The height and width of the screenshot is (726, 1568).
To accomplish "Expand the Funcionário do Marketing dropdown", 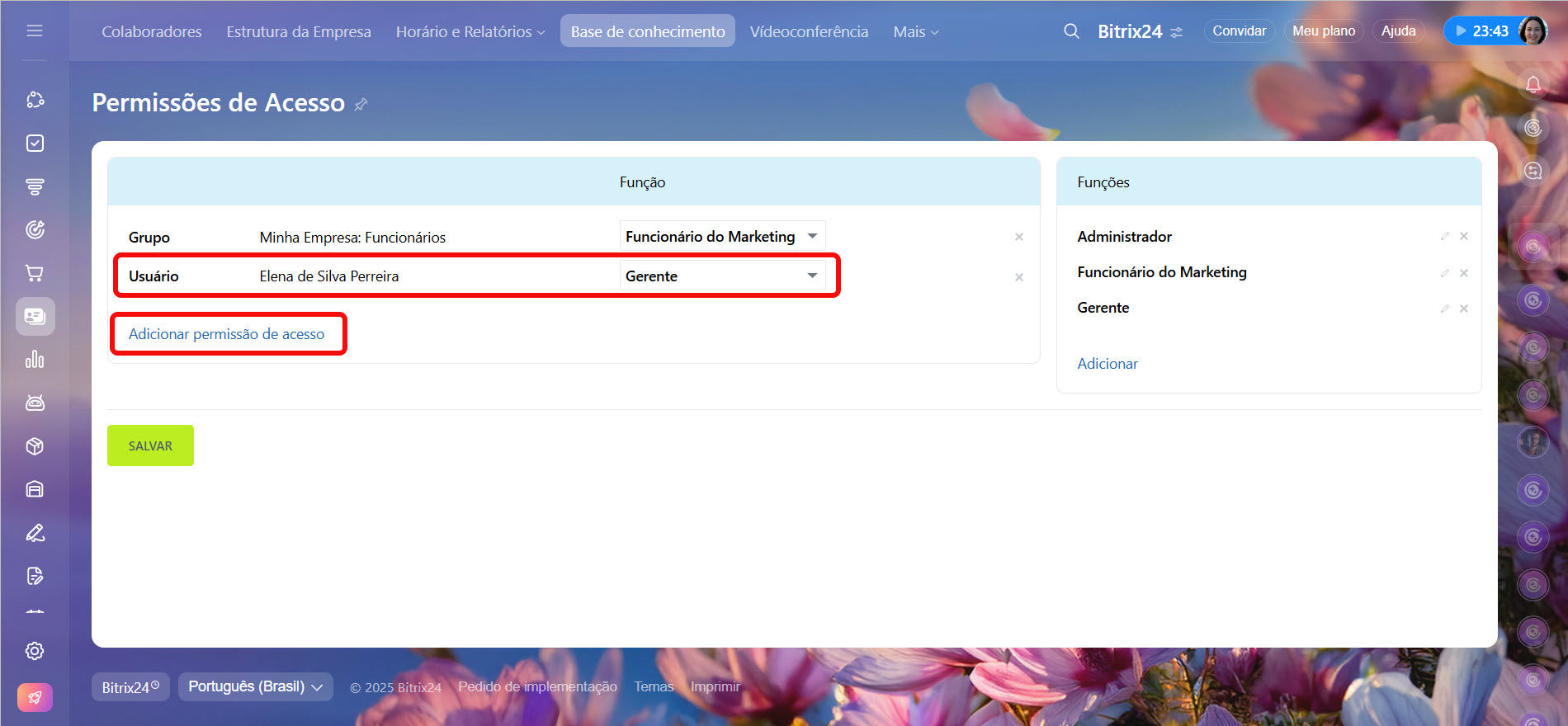I will pos(722,237).
